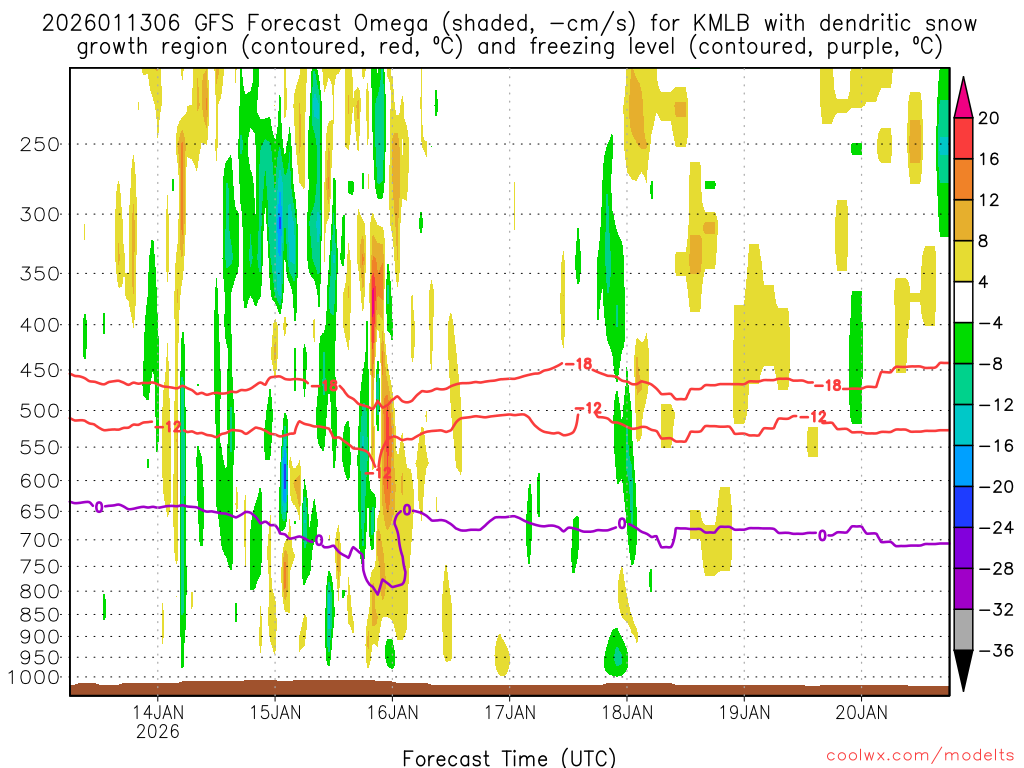Click the pink color bar top arrow
Screen dimensions: 1024x768
[963, 97]
